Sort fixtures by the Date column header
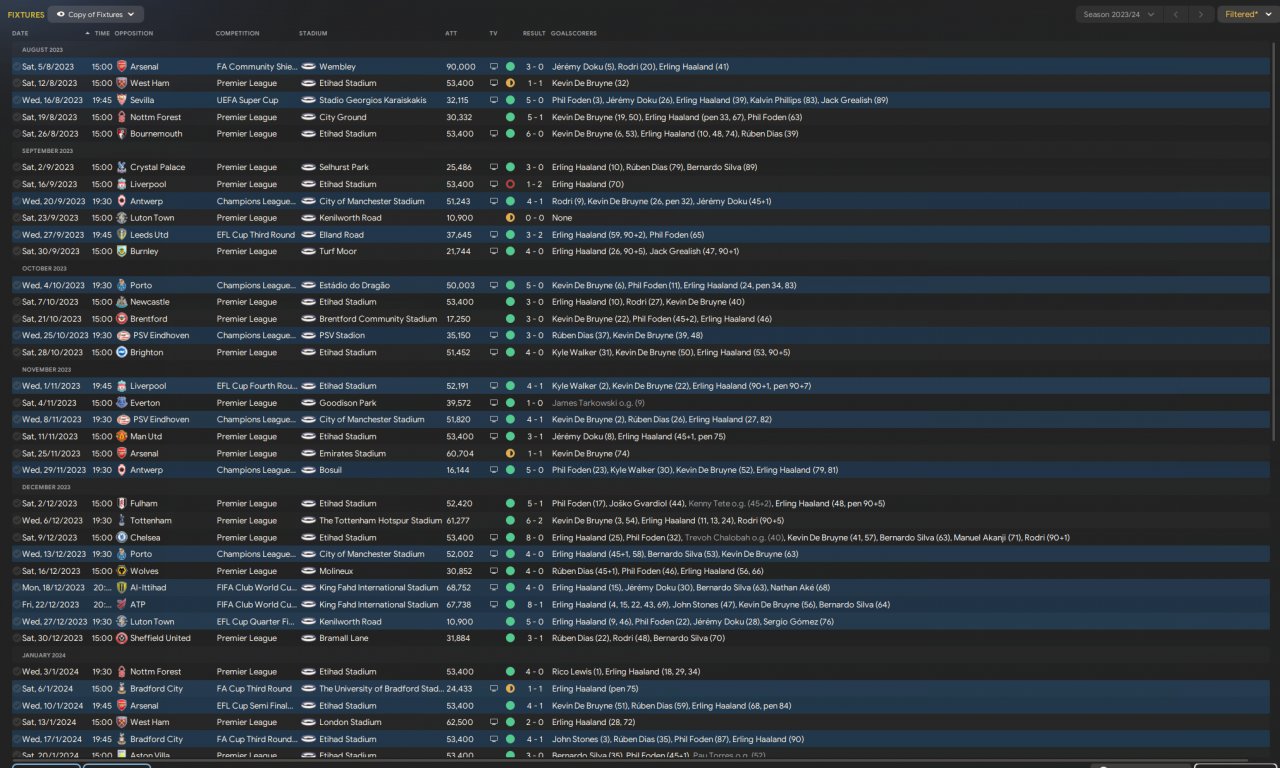Viewport: 1280px width, 768px height. (20, 33)
